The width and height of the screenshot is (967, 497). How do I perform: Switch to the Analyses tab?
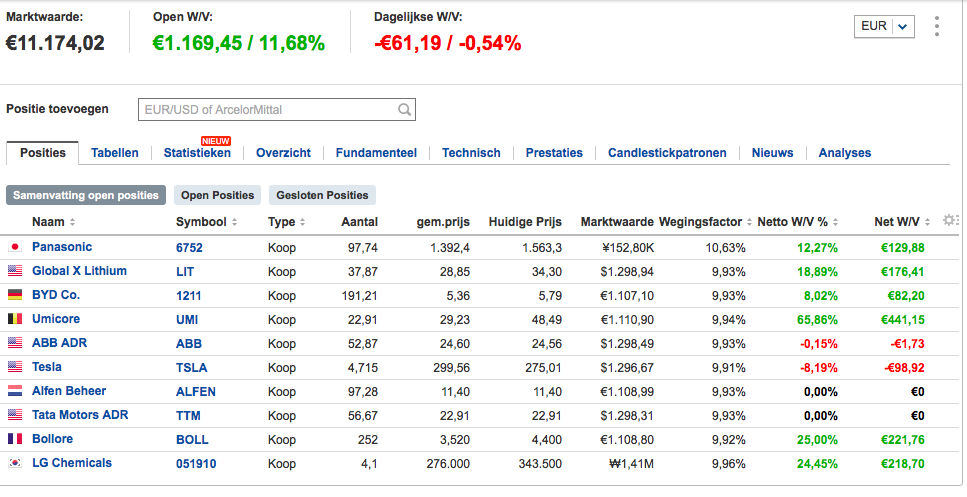(844, 153)
